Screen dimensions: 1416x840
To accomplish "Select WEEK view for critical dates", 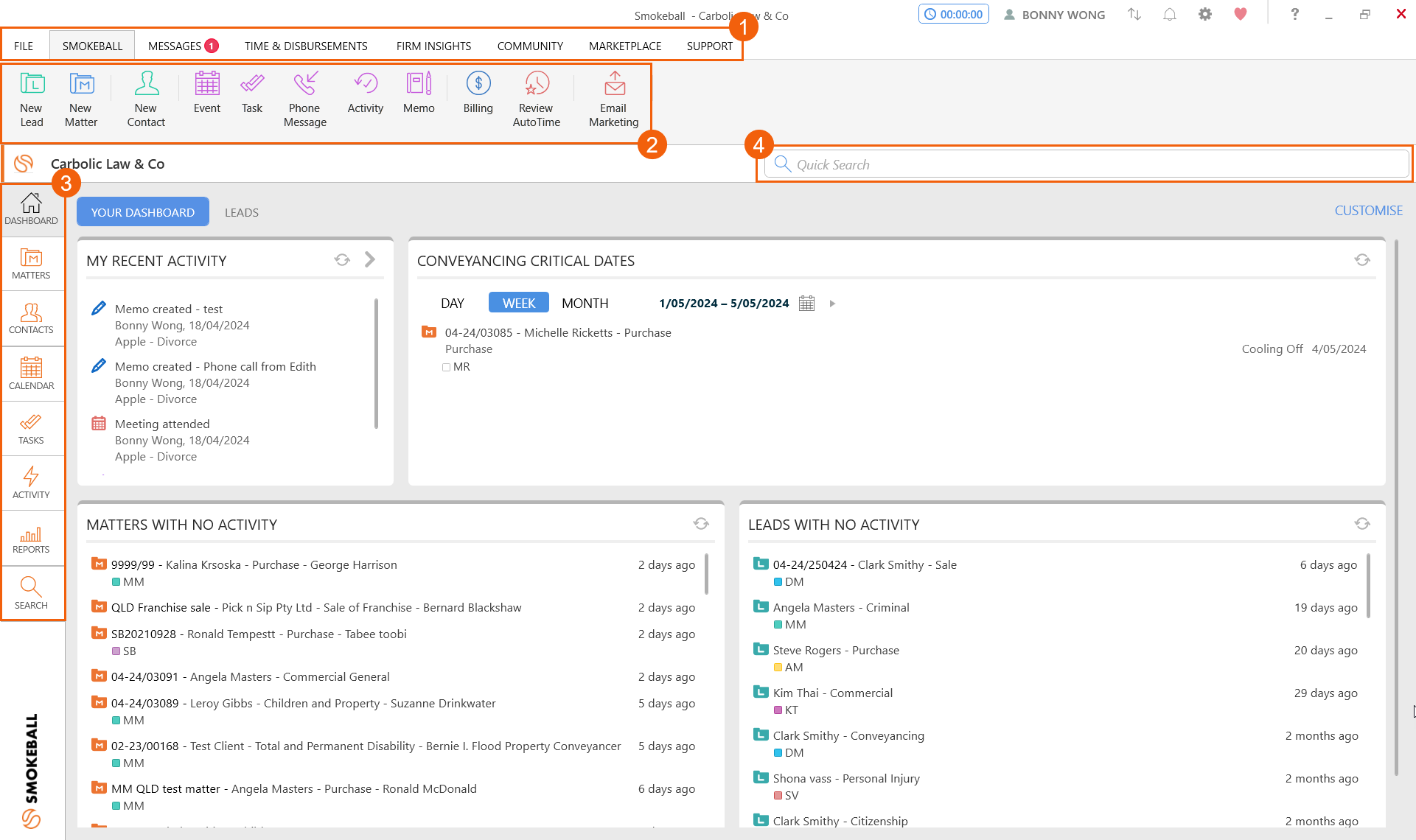I will (519, 303).
